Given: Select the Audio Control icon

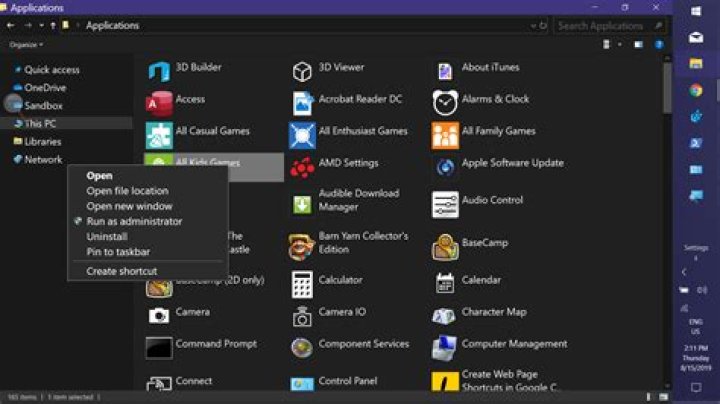Looking at the screenshot, I should pos(444,205).
